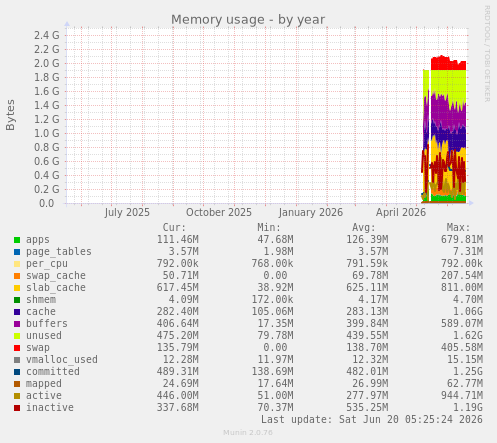Click the 'slab_cache' legend label
Image resolution: width=497 pixels, height=443 pixels.
[56, 288]
